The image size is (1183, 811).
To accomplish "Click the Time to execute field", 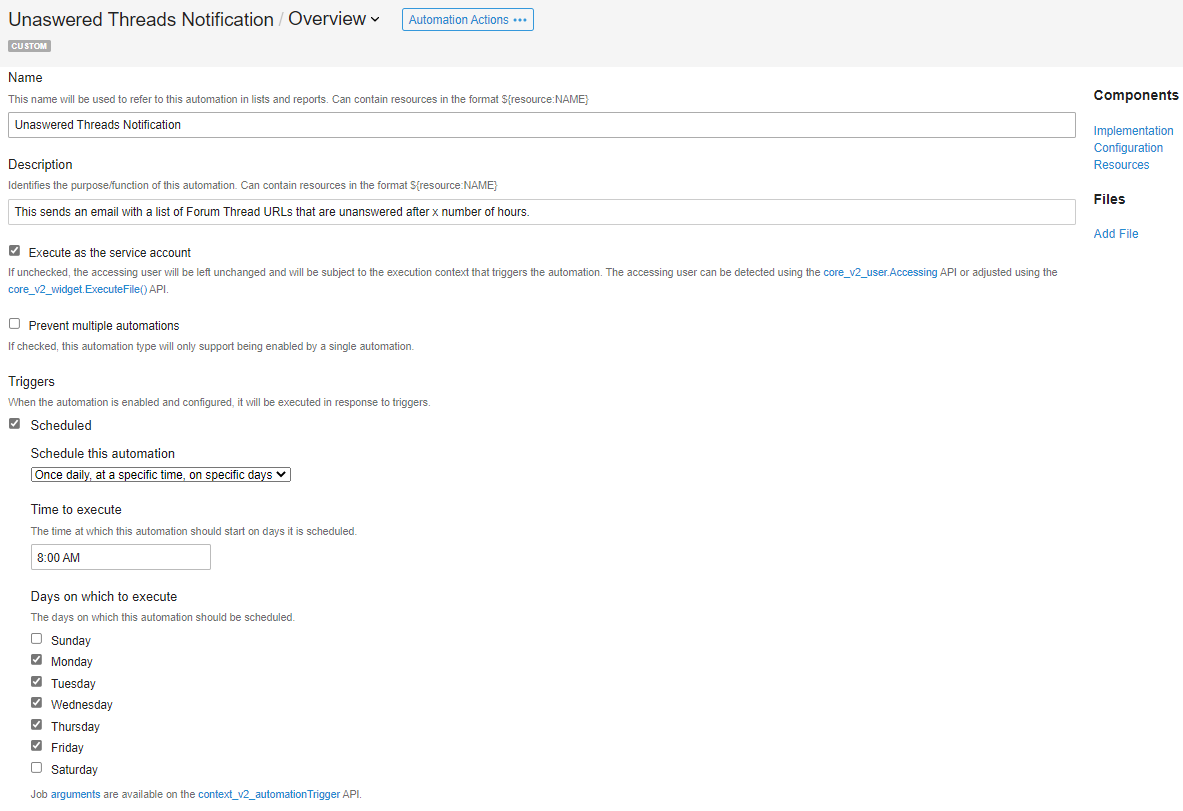I will click(x=121, y=558).
